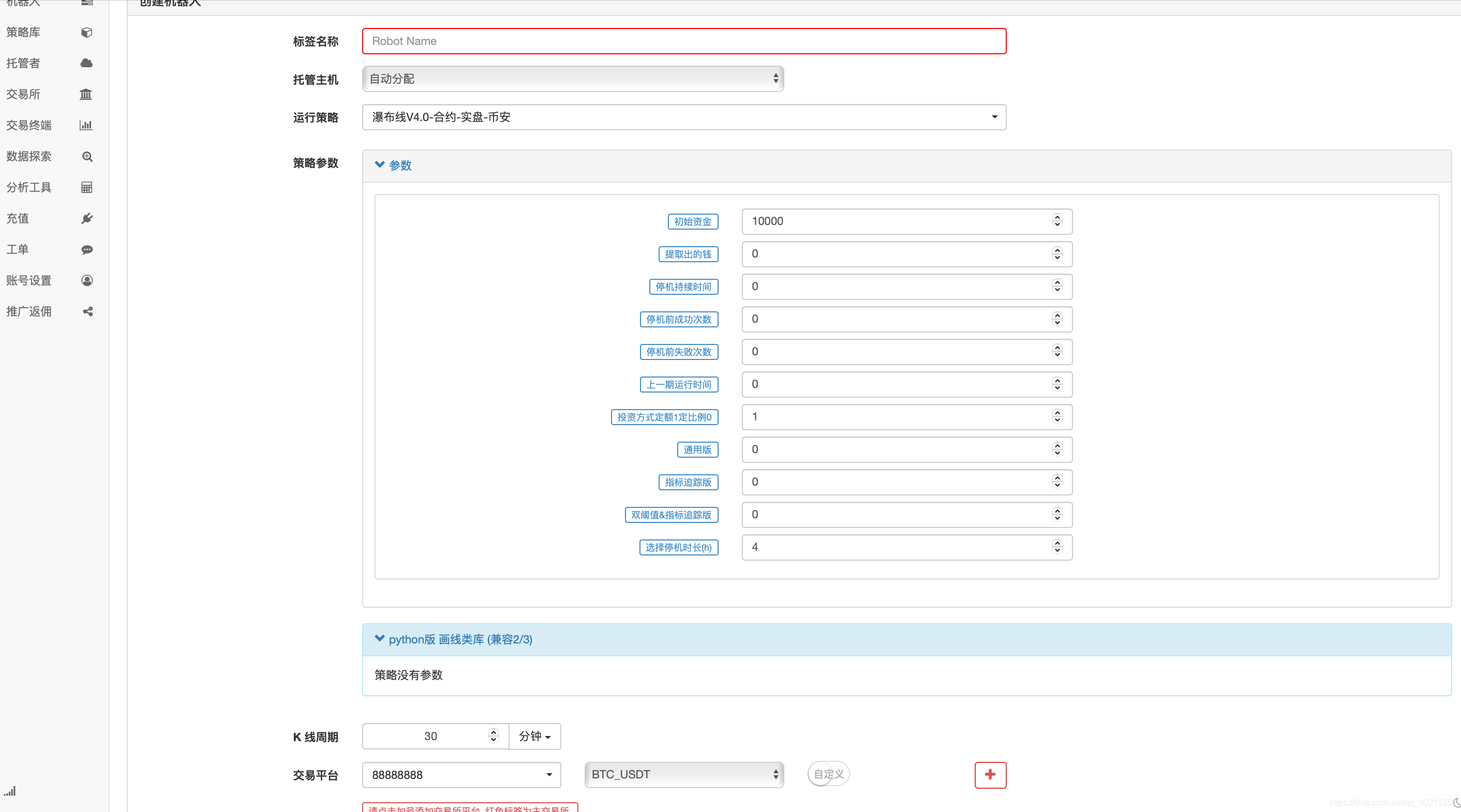Click the 充值 plug icon
This screenshot has height=812, width=1461.
87,218
